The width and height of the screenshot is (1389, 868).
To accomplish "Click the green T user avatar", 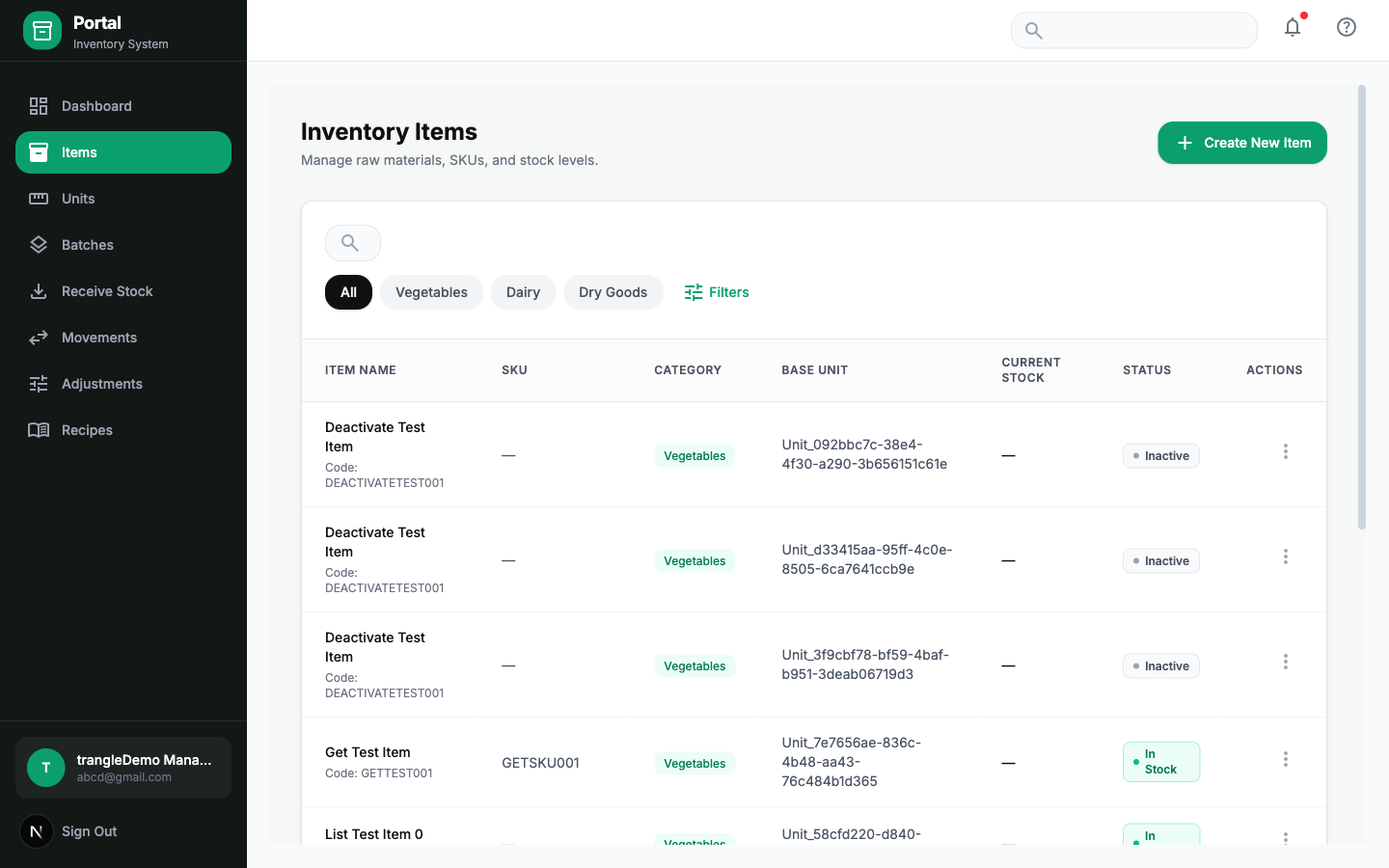I will [46, 768].
